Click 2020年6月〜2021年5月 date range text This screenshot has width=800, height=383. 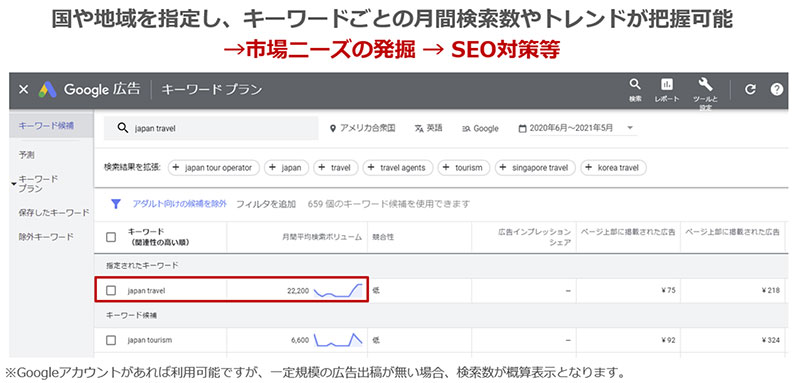(571, 129)
